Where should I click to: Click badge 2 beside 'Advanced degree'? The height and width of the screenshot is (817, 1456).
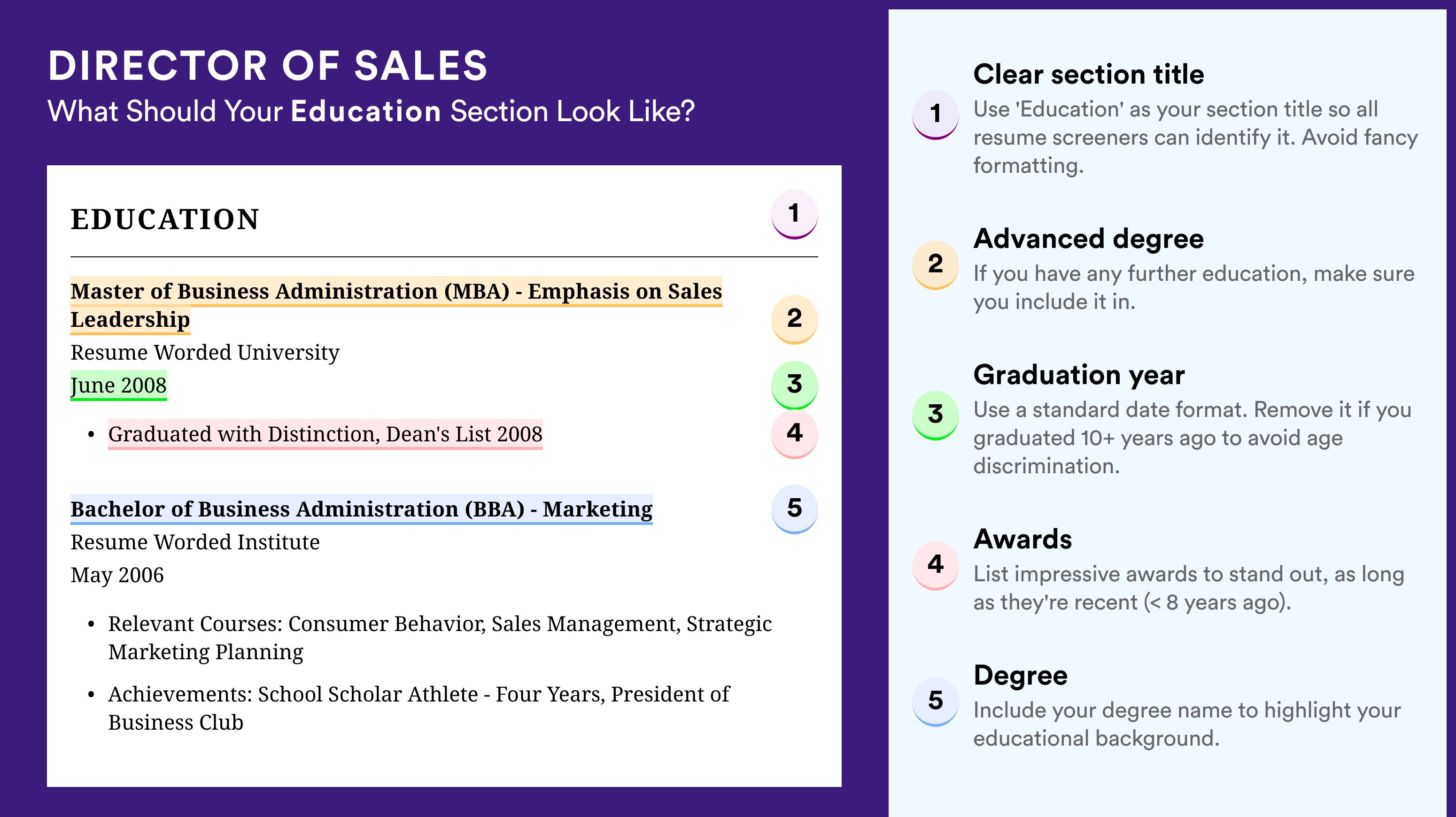point(936,265)
